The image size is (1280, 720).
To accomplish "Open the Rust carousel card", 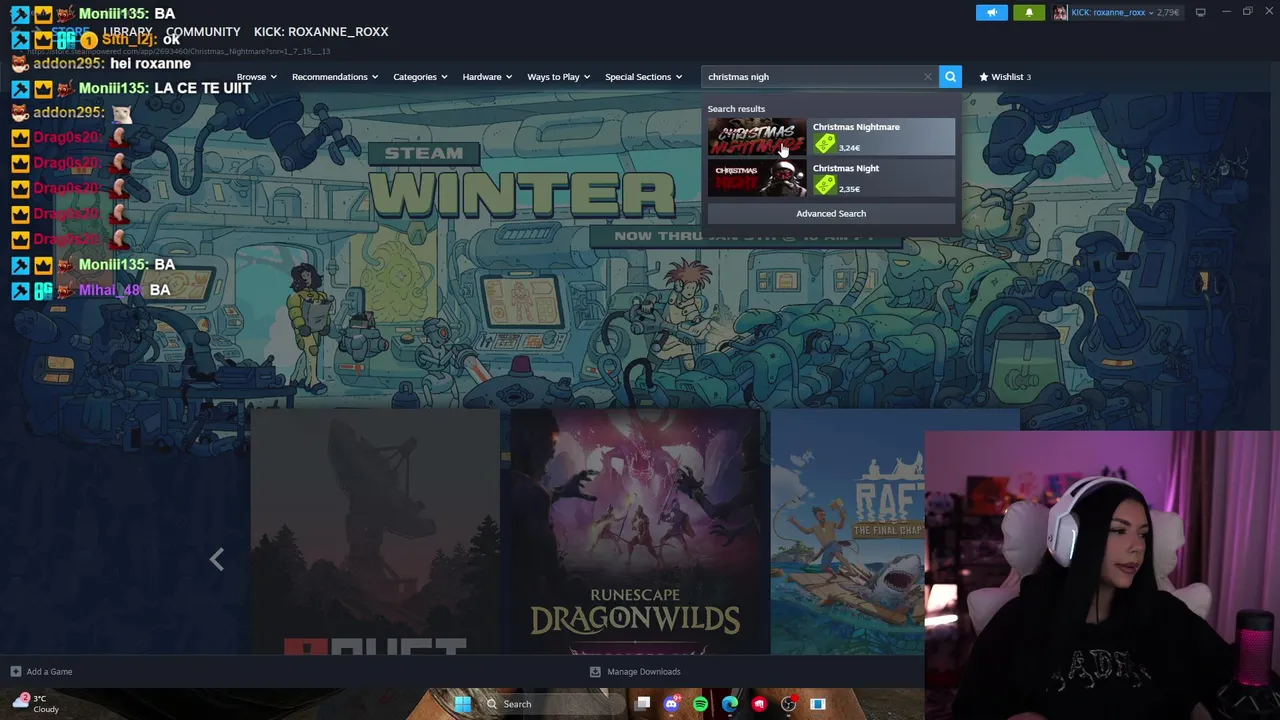I will coord(375,531).
